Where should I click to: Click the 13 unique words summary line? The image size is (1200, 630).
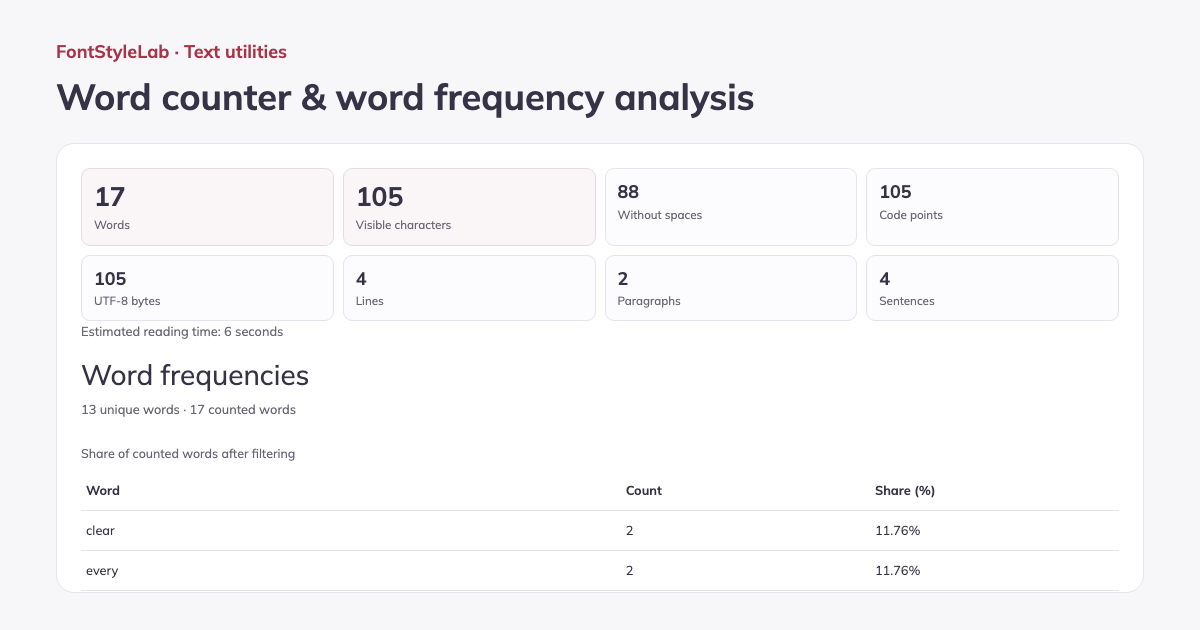click(188, 410)
